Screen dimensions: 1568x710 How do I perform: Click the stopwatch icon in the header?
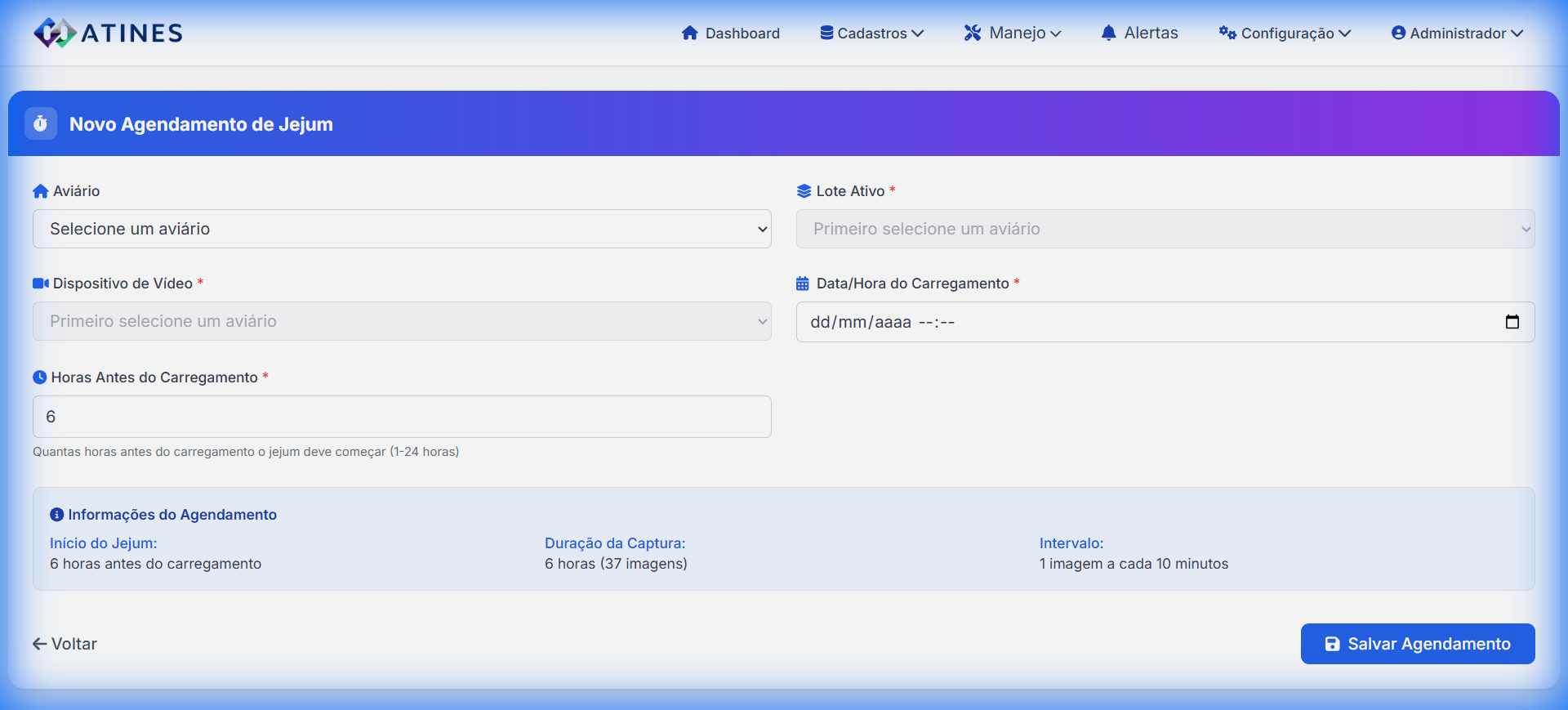[41, 123]
